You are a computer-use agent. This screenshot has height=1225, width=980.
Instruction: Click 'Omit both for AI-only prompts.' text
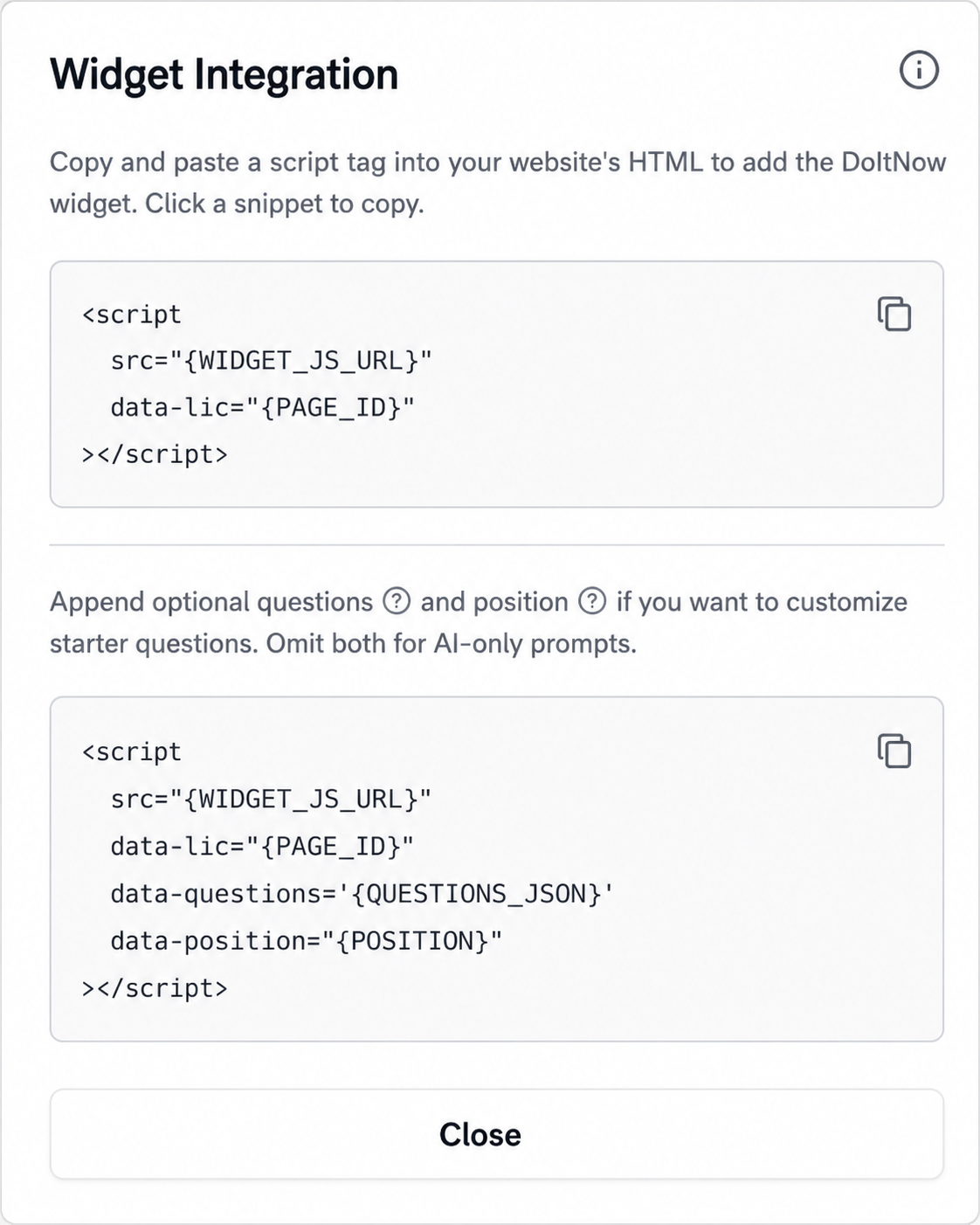pos(452,644)
